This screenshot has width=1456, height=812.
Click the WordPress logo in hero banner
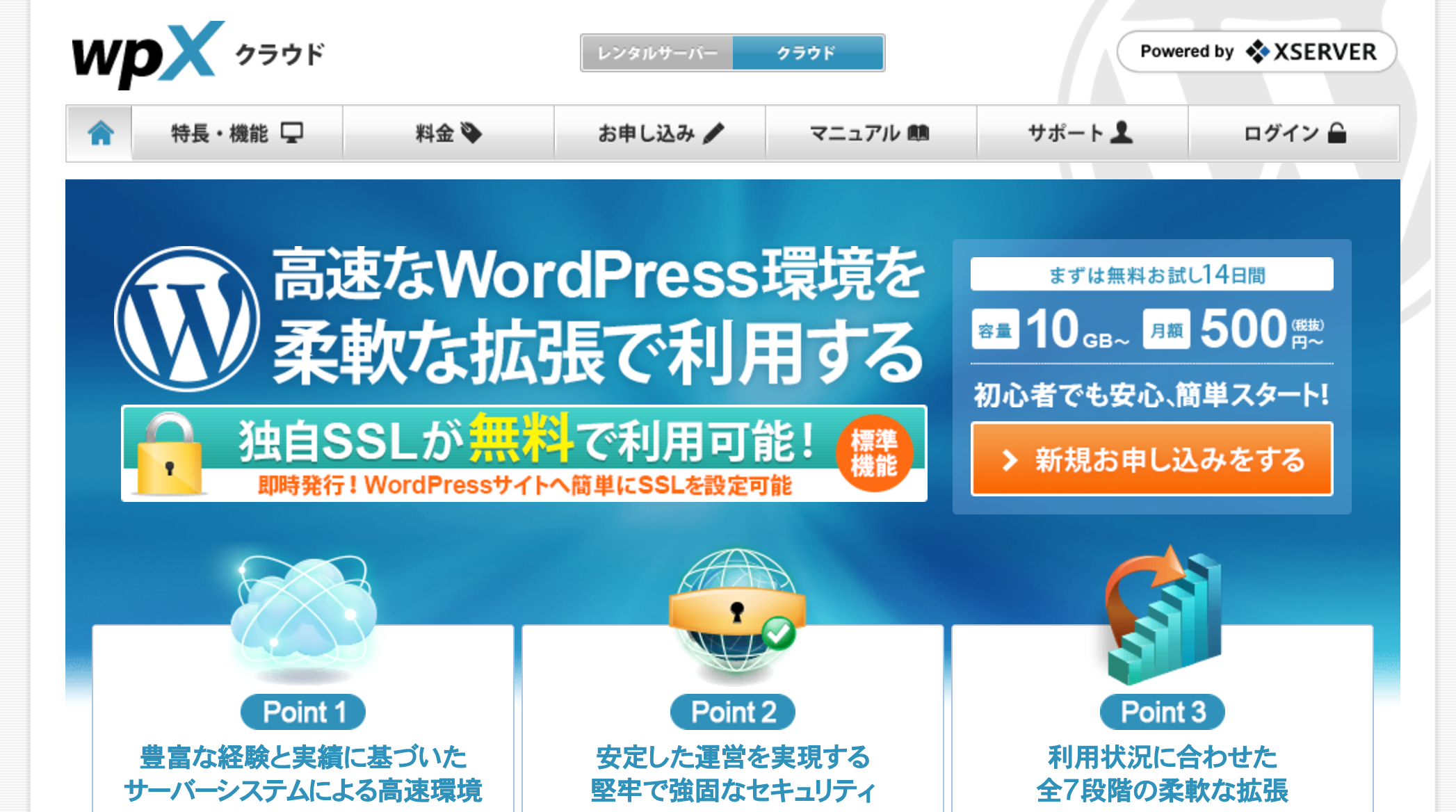pos(187,319)
